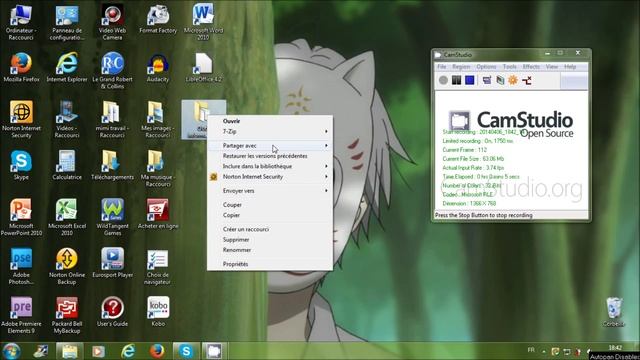Select the Microsoft Excel 2010 icon
This screenshot has width=640, height=360.
(67, 217)
